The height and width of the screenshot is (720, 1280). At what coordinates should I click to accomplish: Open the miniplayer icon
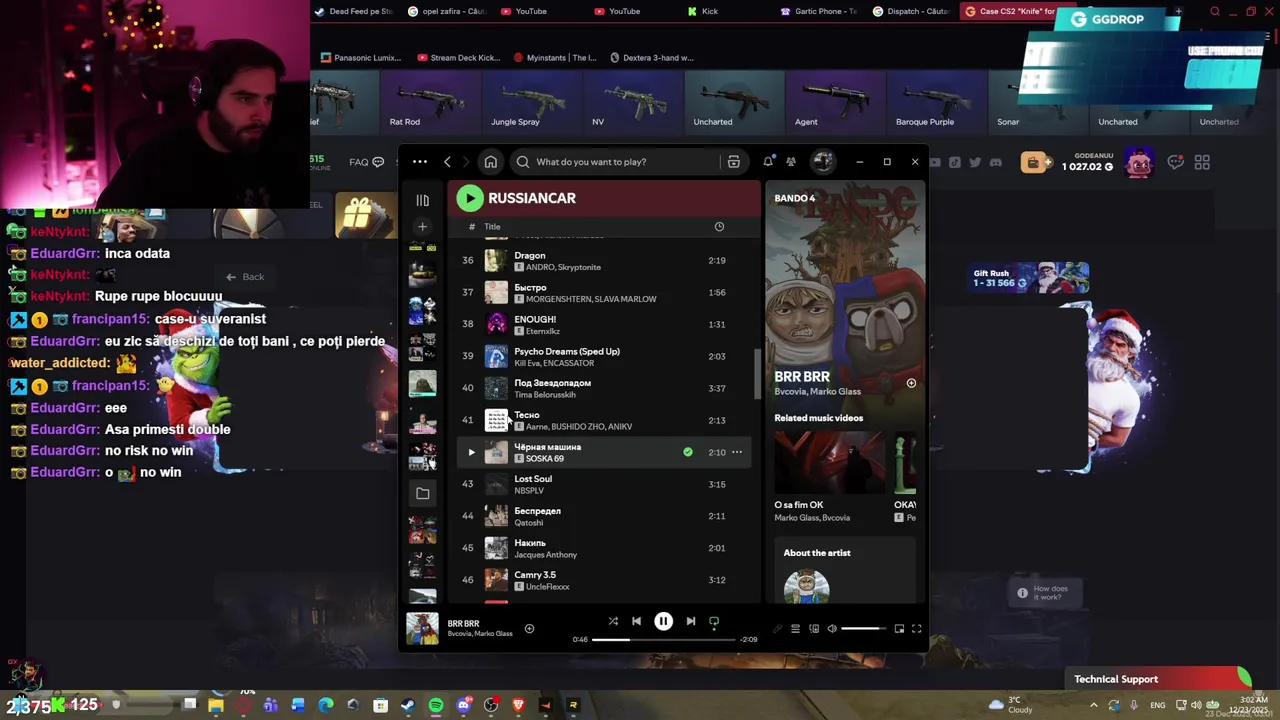[899, 629]
